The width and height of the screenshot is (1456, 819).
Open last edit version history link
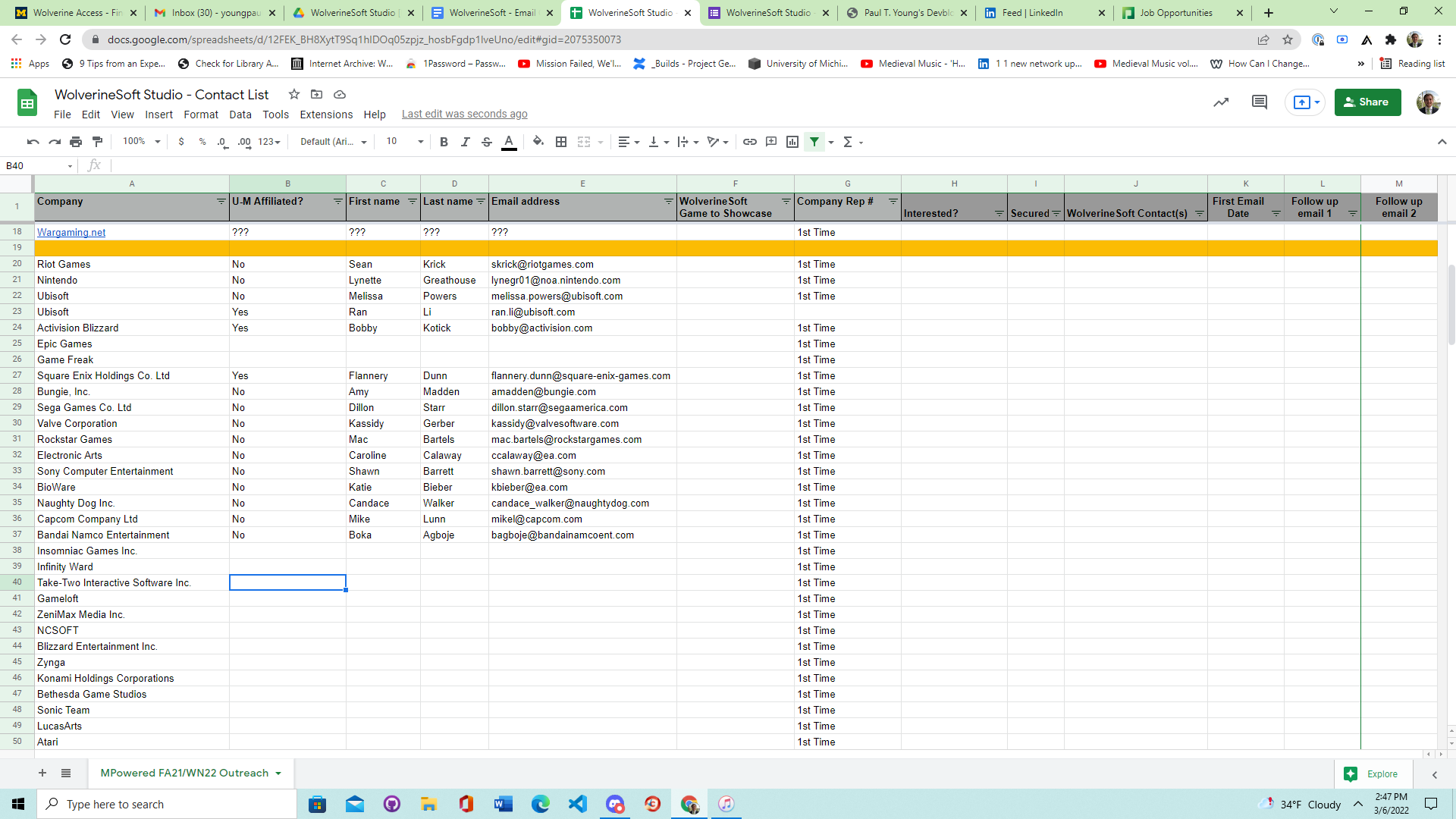pyautogui.click(x=465, y=115)
